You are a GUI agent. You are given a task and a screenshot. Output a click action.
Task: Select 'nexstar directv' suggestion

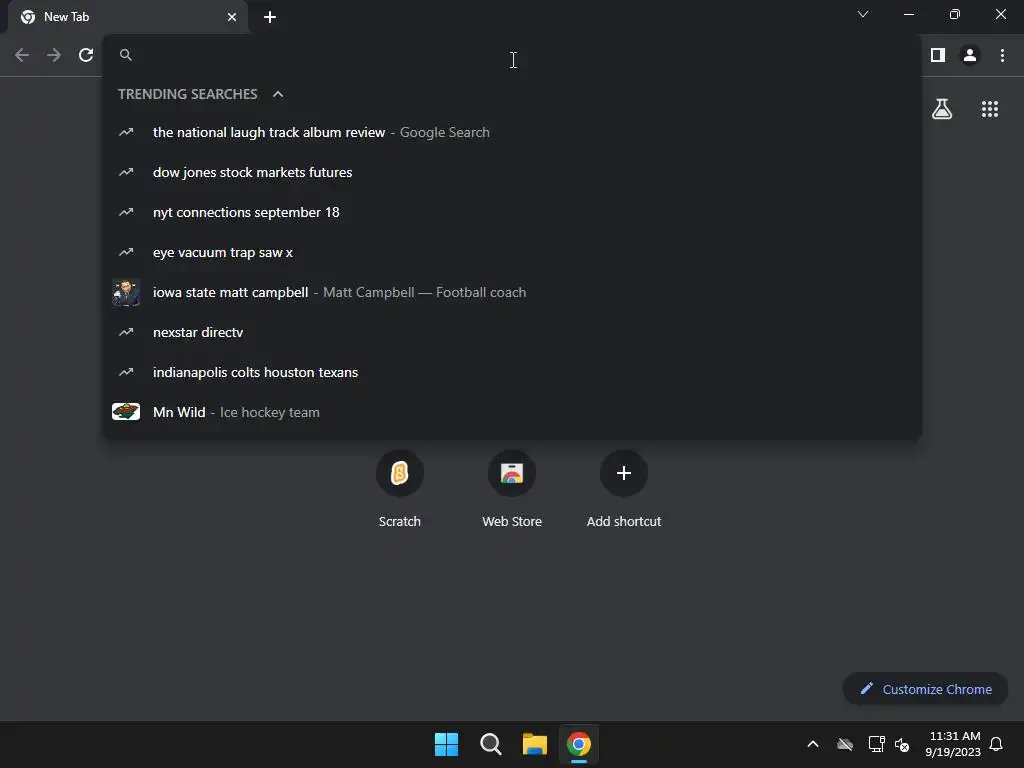click(512, 332)
